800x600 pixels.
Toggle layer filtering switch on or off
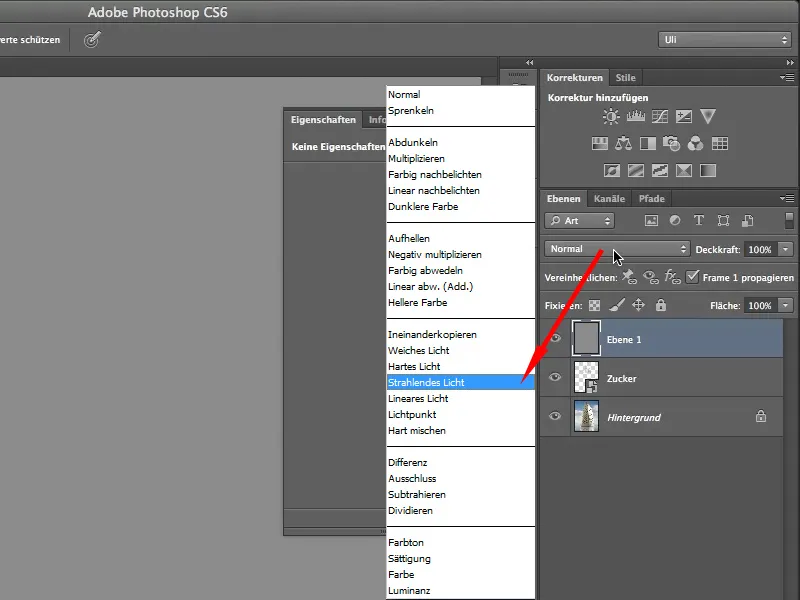[x=789, y=220]
